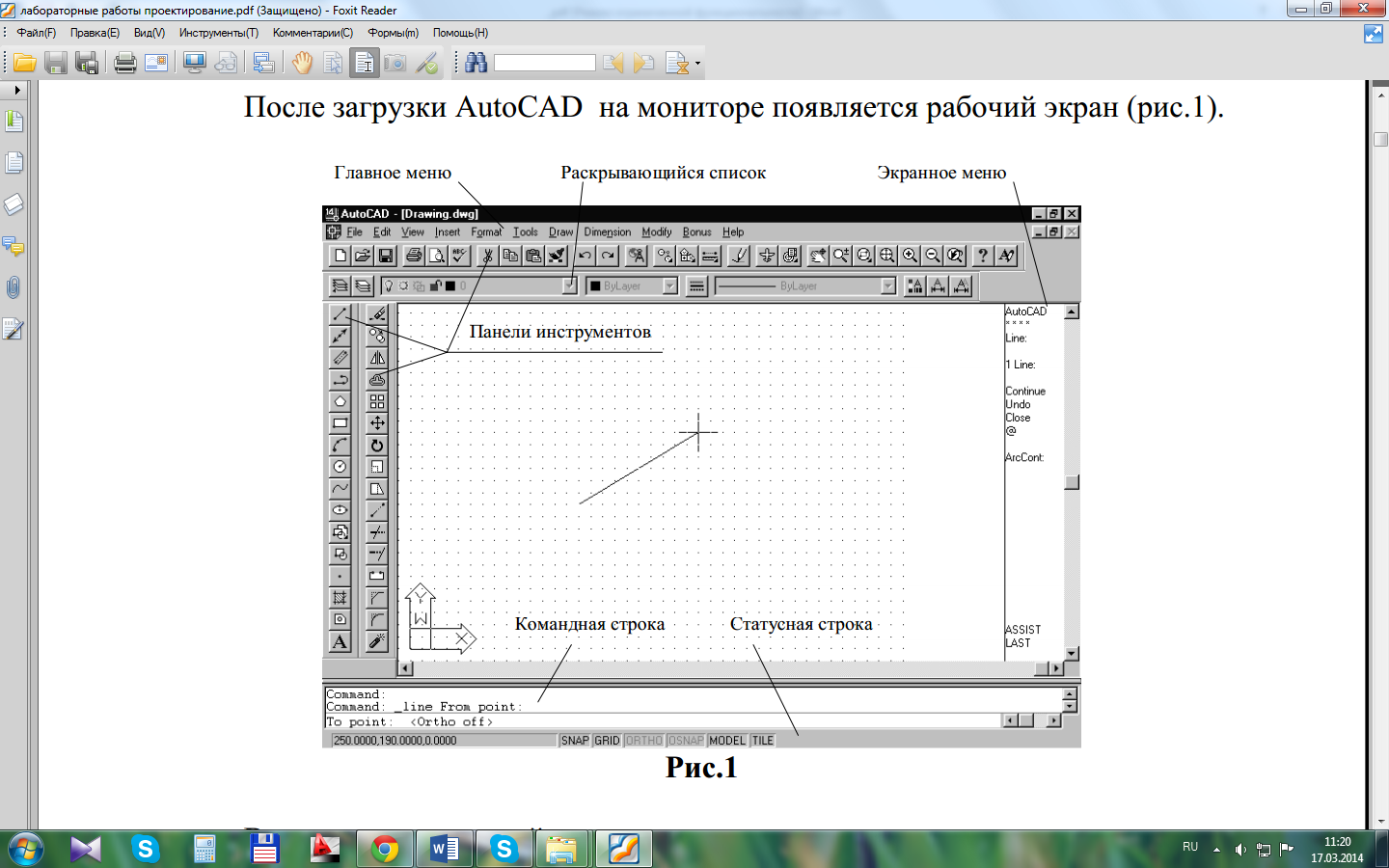Open the Bookmarks panel in left sidebar
The width and height of the screenshot is (1389, 868).
click(x=14, y=122)
